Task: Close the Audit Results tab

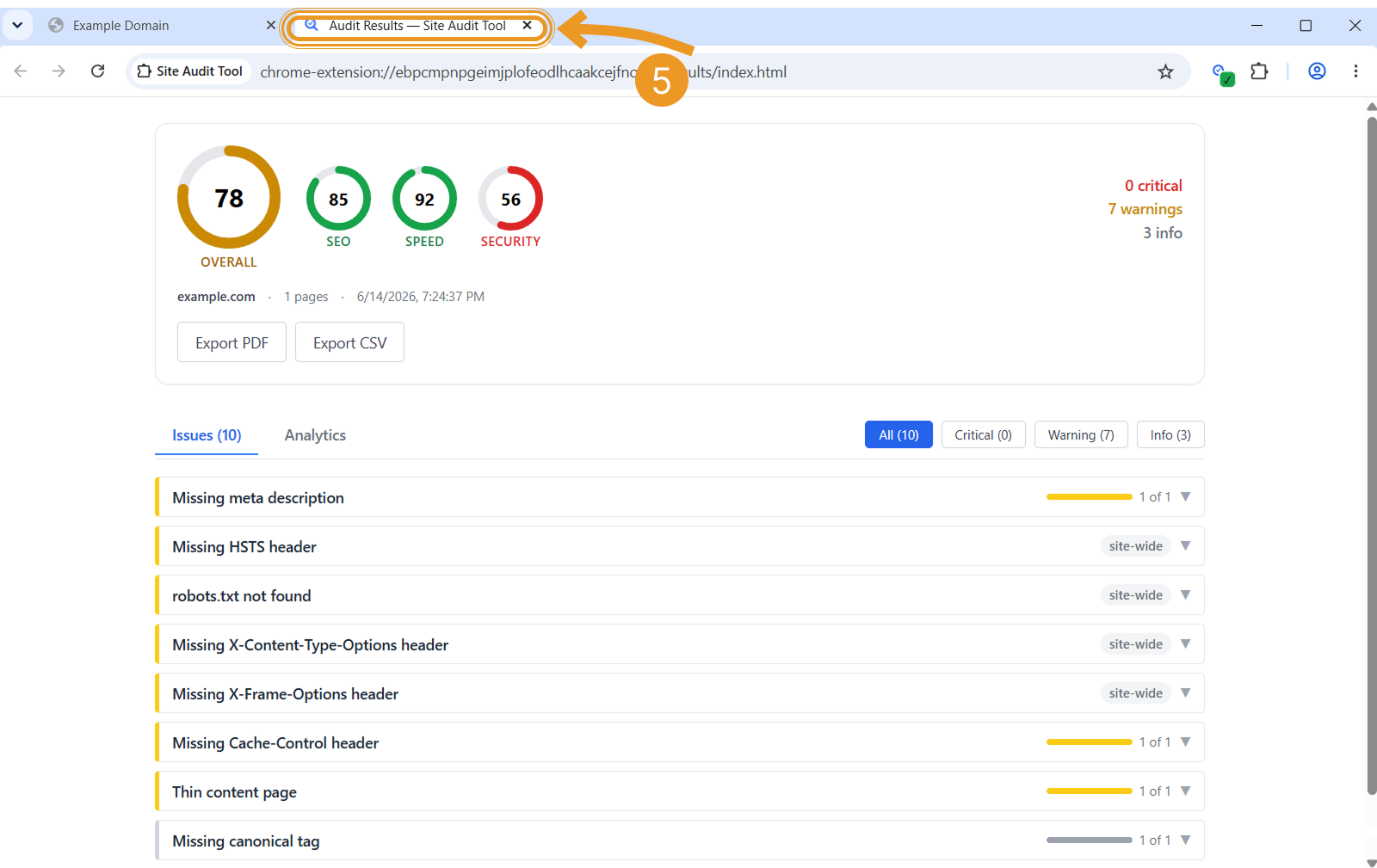Action: coord(527,26)
